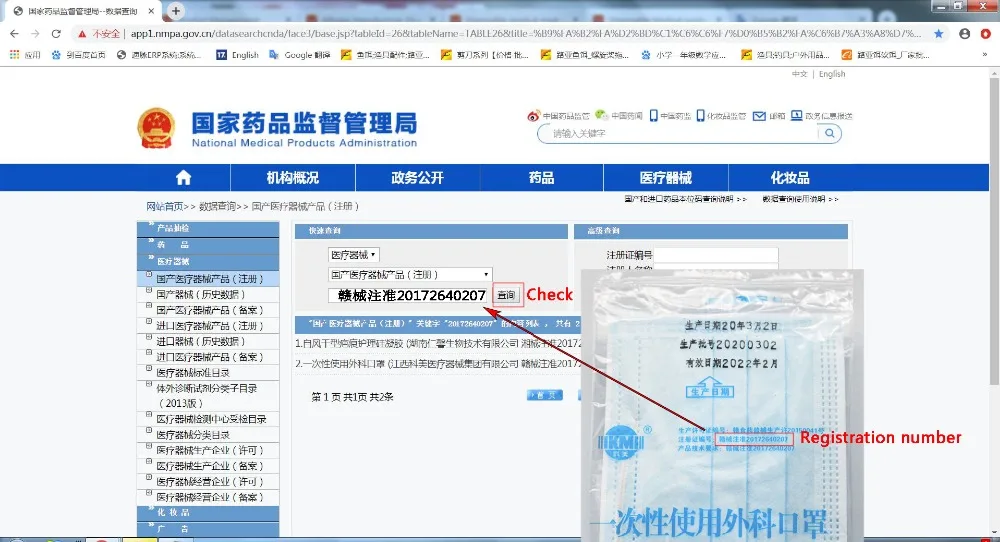Open the 政务公开 navigation menu
The width and height of the screenshot is (1000, 542).
417,178
